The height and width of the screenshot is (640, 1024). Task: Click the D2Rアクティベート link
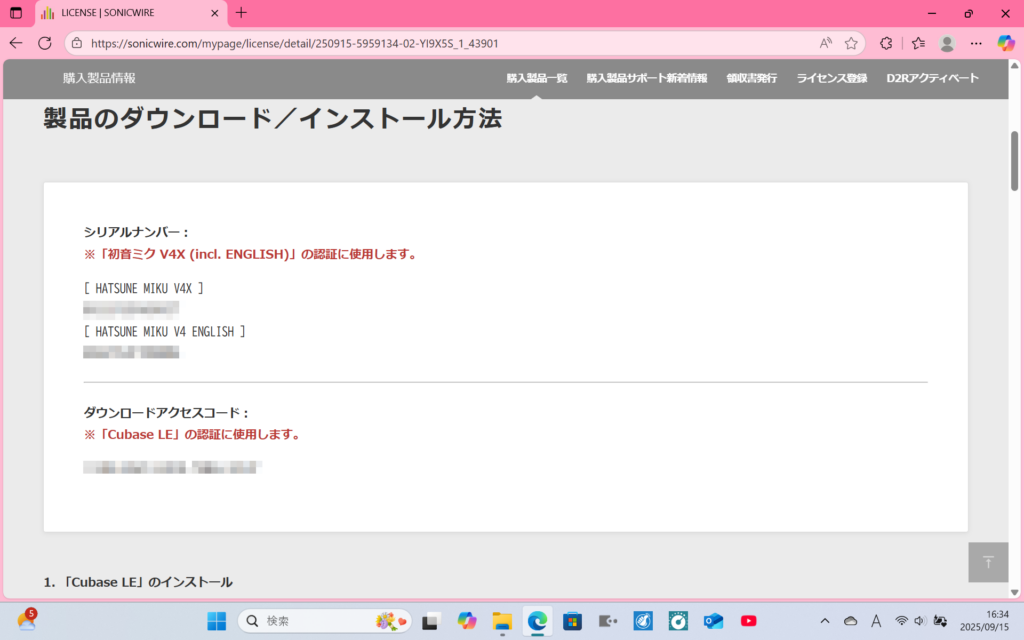(932, 78)
